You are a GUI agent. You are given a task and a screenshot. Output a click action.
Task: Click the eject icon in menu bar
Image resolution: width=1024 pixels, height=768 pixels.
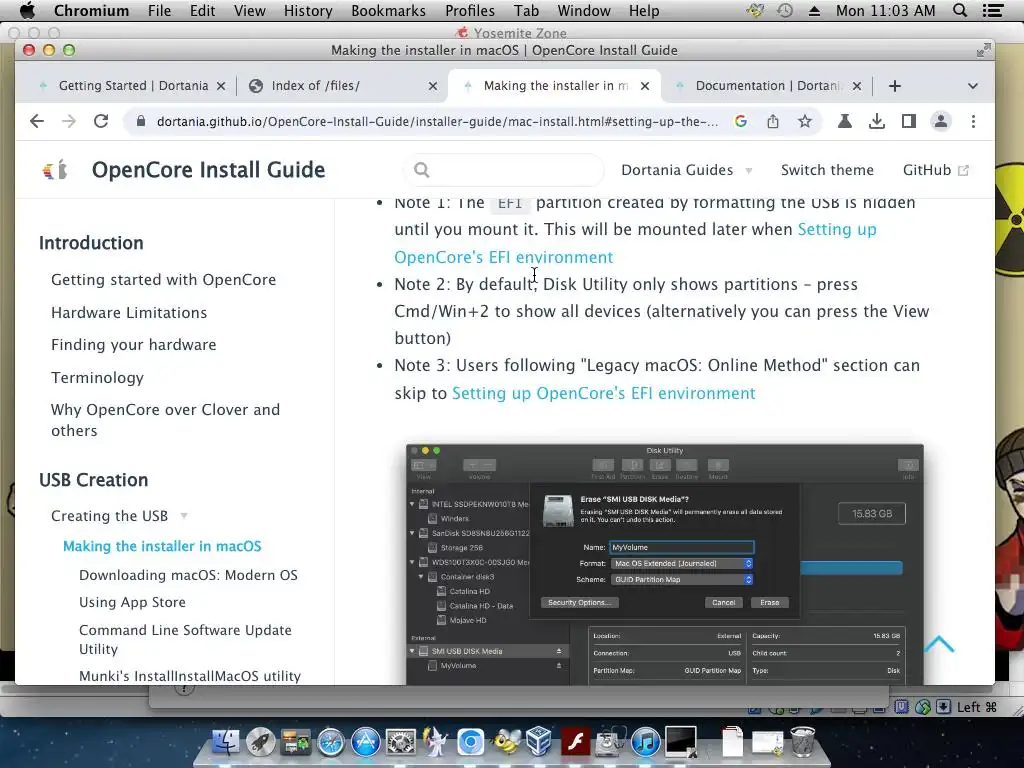tap(814, 10)
